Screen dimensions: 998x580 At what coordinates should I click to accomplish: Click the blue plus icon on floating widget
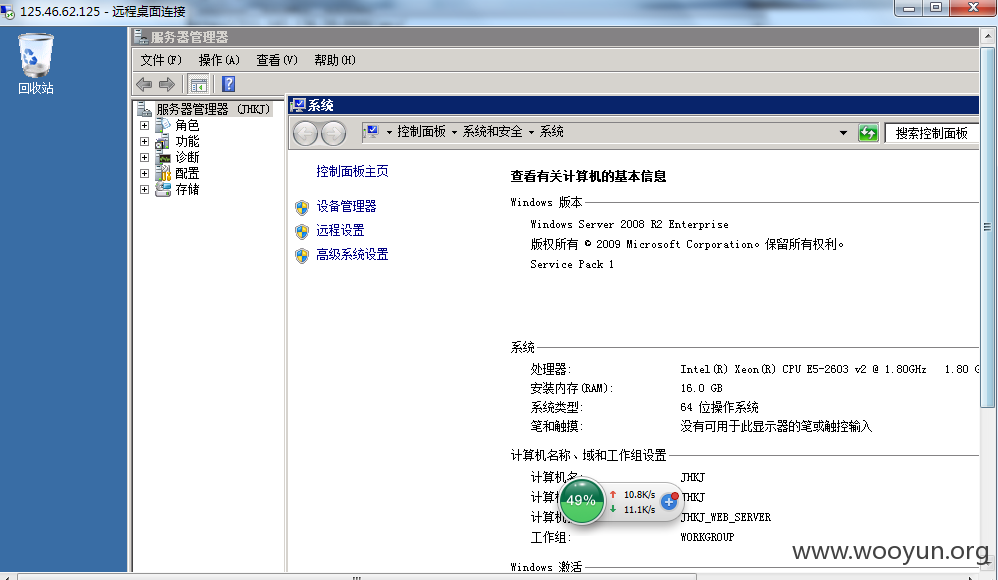coord(669,502)
